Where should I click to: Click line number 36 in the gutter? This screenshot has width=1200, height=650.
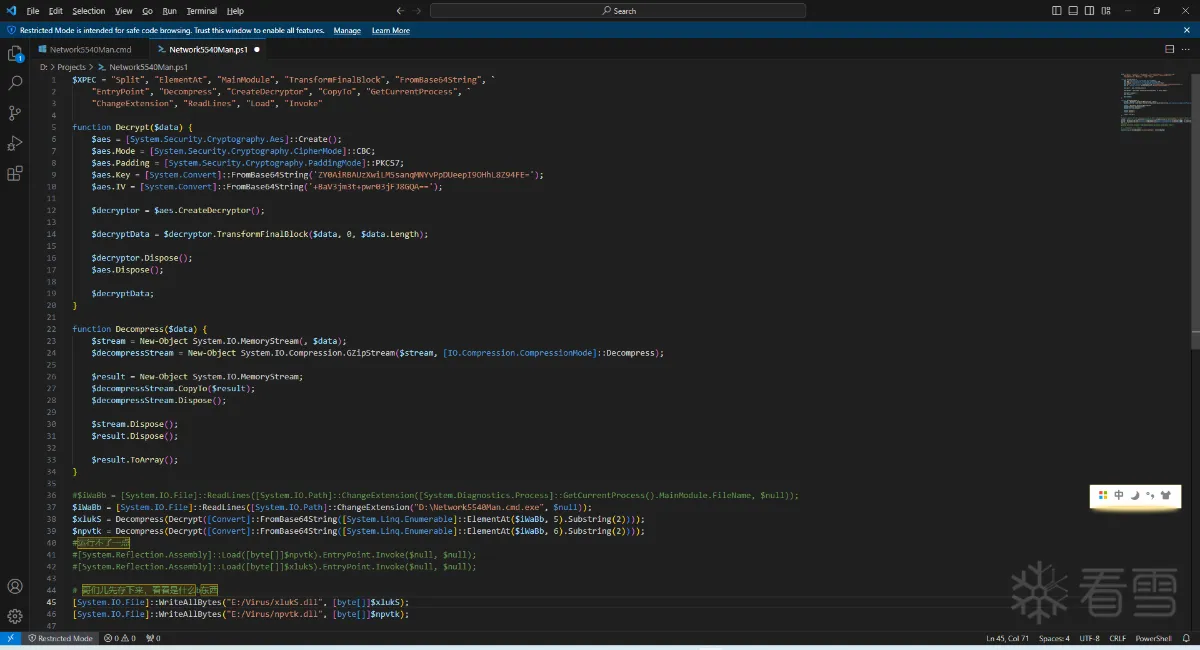51,496
